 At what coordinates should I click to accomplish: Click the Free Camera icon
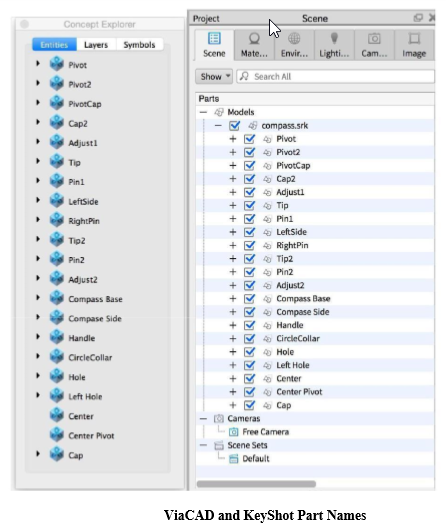point(233,432)
